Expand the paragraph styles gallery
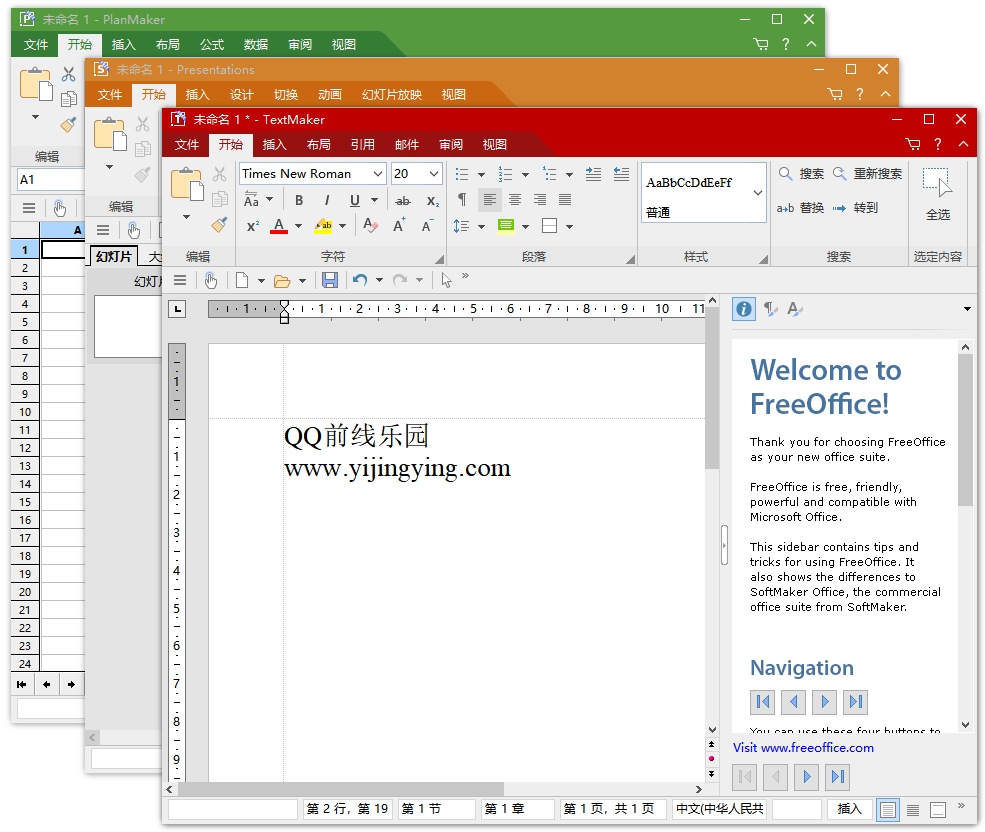985x832 pixels. tap(758, 192)
